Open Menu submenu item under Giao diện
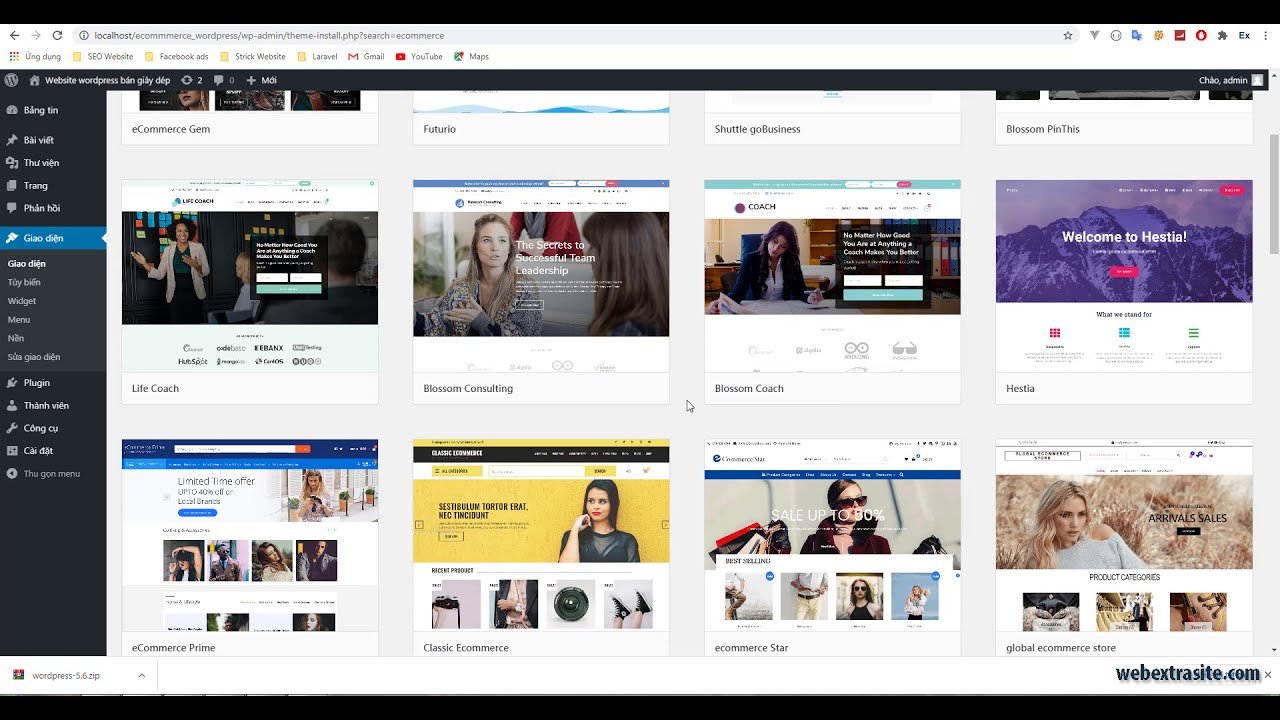 [19, 320]
